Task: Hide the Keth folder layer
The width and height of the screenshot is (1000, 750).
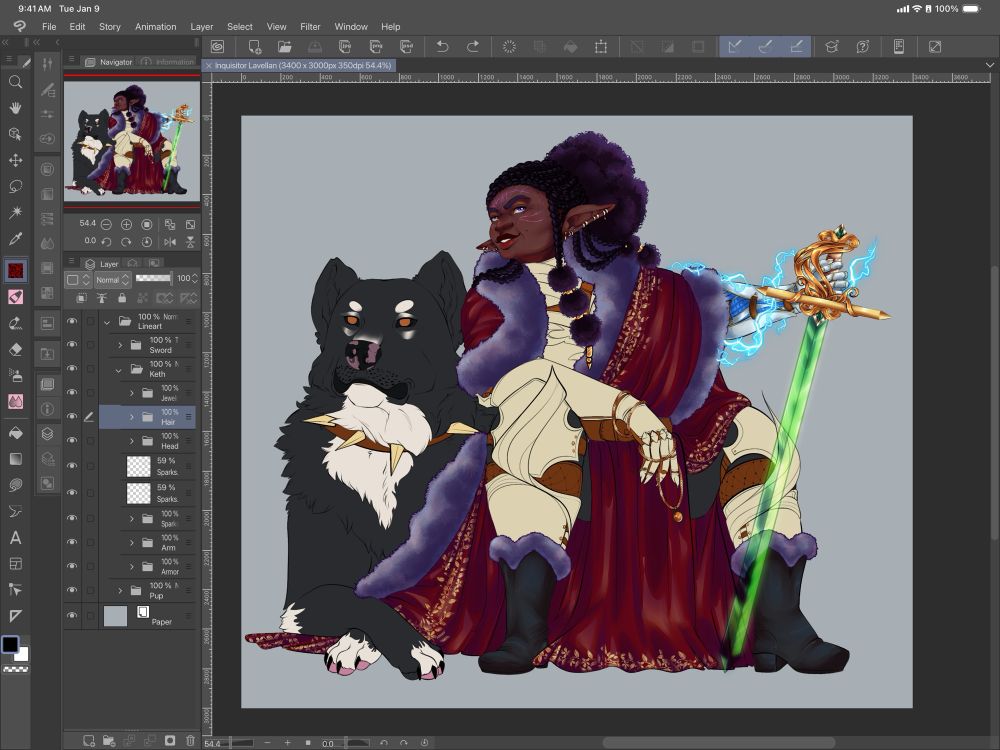Action: coord(72,369)
